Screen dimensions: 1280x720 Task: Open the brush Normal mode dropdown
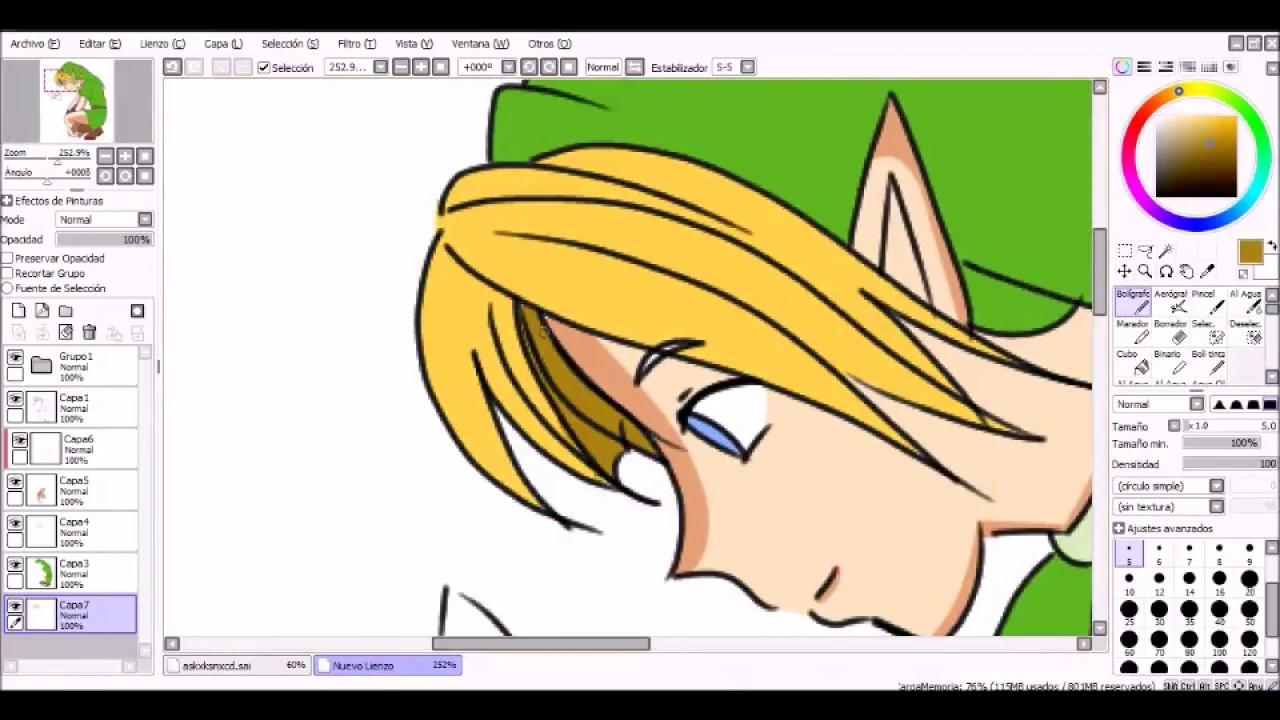[x=1197, y=404]
